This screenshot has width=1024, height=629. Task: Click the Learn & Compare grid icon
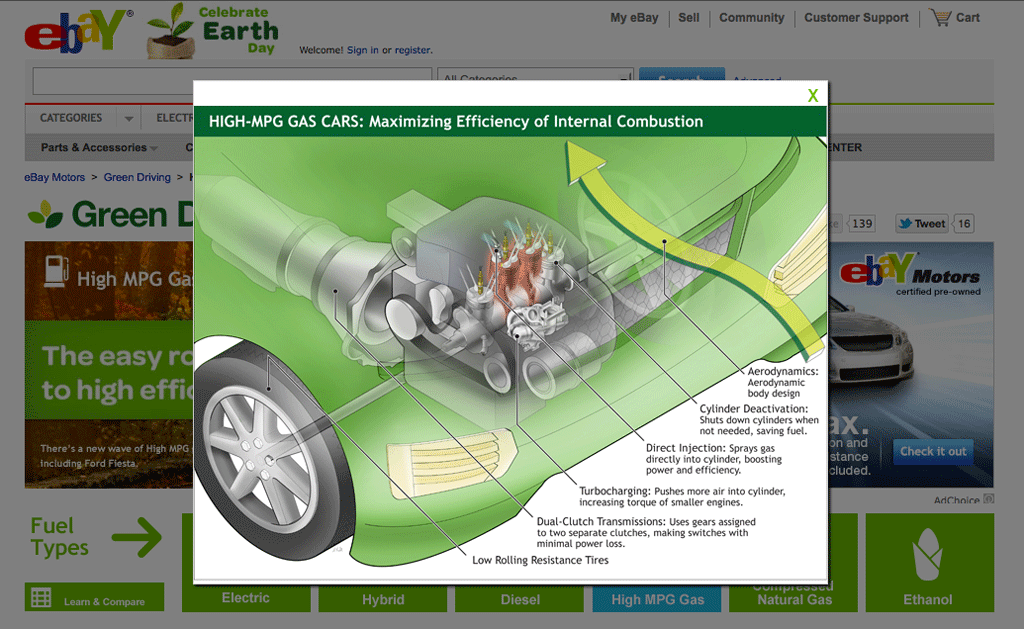(x=41, y=598)
